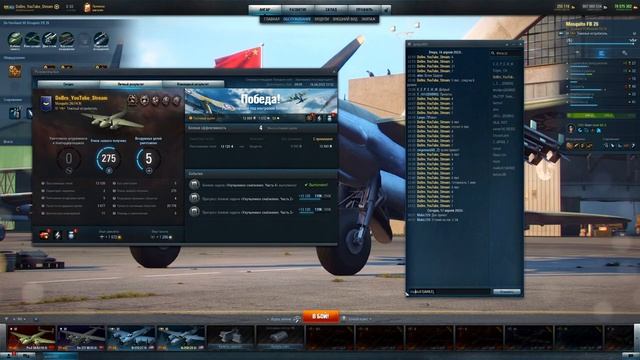
Task: Click the fourth achievement medal in results
Action: [x=166, y=100]
